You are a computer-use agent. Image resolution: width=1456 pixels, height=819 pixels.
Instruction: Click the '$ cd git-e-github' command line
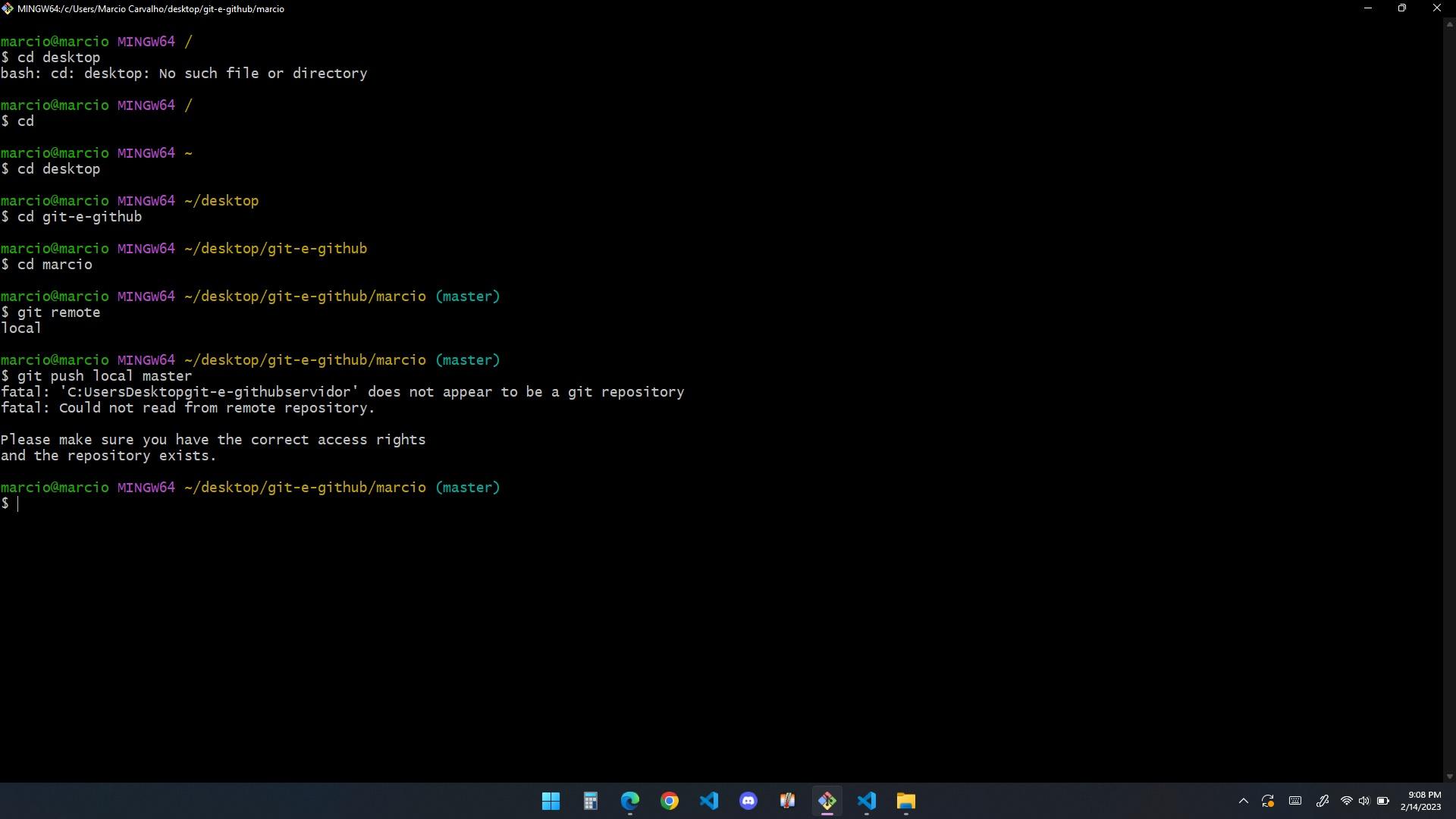pos(71,217)
